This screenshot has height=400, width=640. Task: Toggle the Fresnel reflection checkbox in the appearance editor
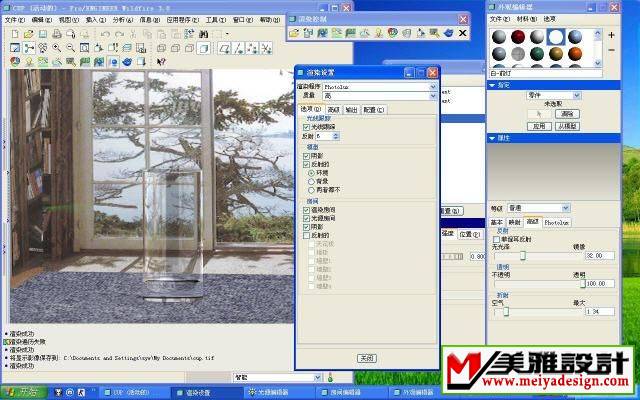point(497,239)
